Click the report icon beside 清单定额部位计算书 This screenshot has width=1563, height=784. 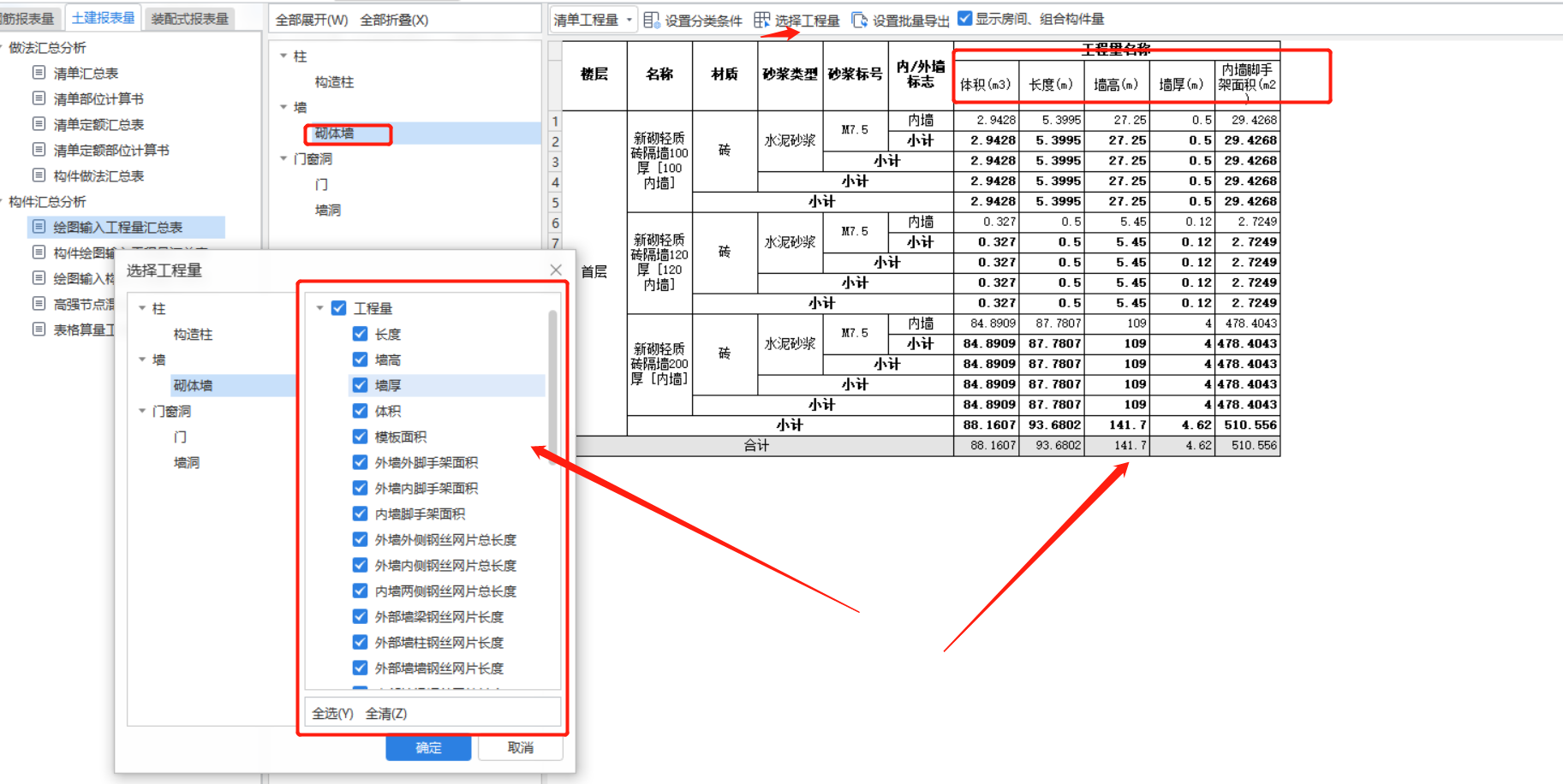pyautogui.click(x=39, y=150)
